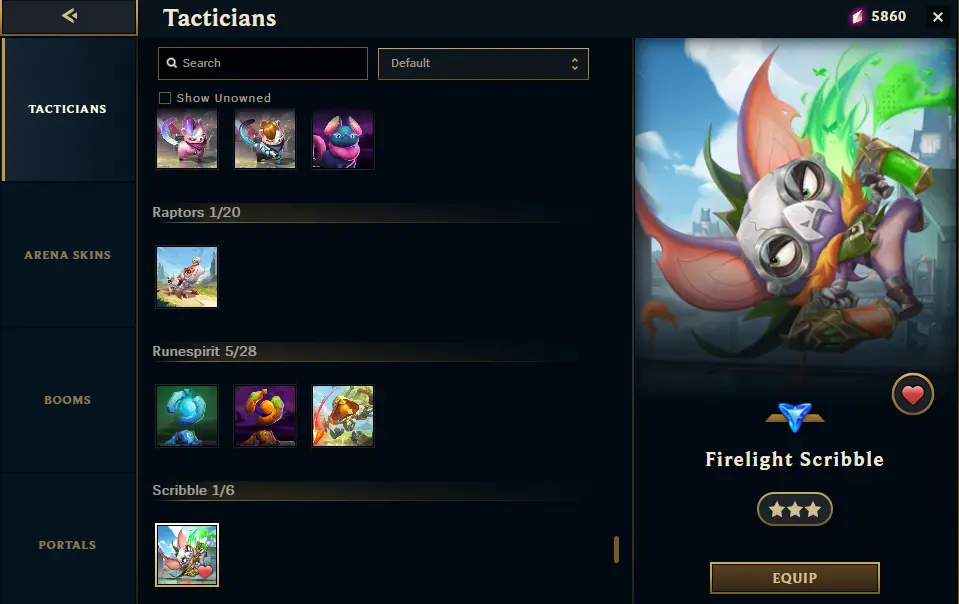Select the pink unicorn tactician icon
Screen dimensions: 959x604
187,139
